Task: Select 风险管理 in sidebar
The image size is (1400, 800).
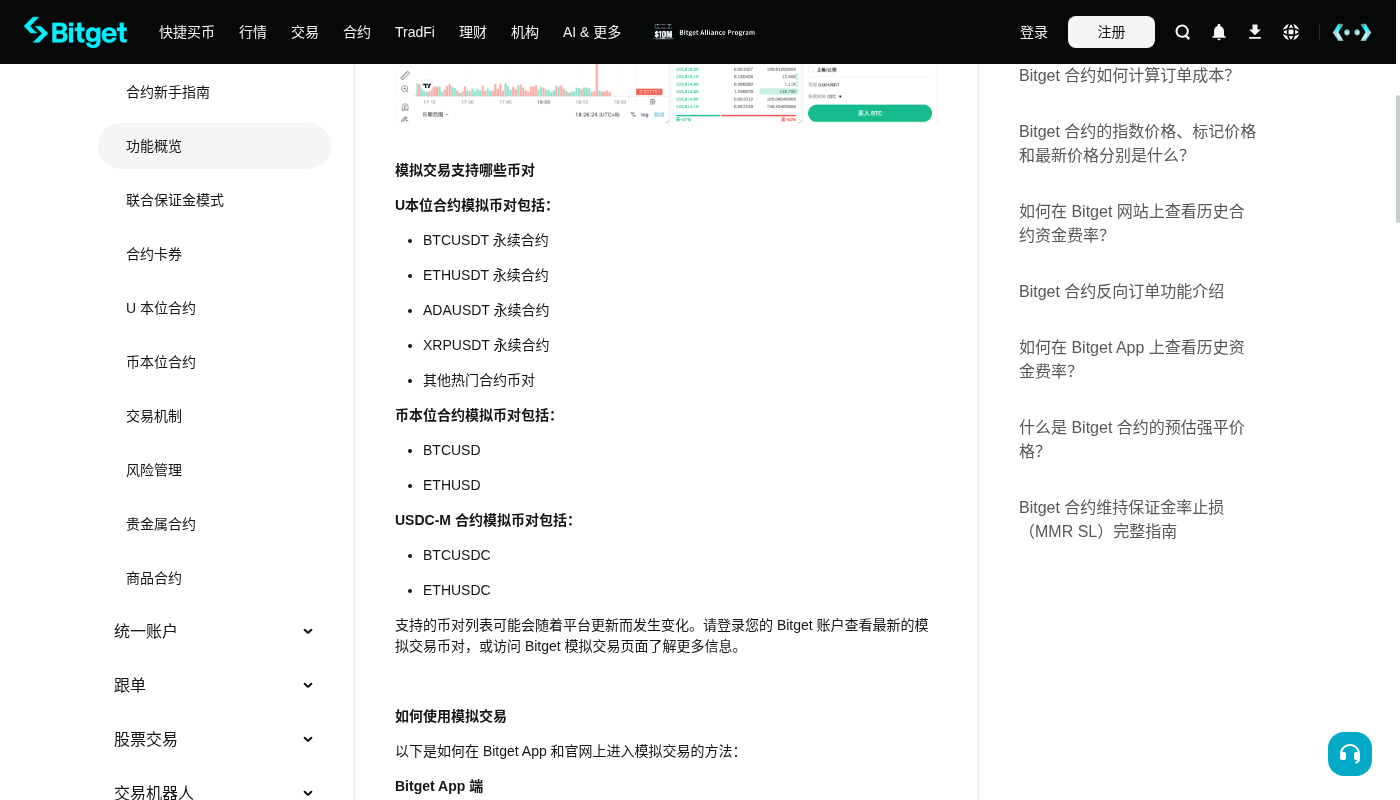Action: coord(214,470)
